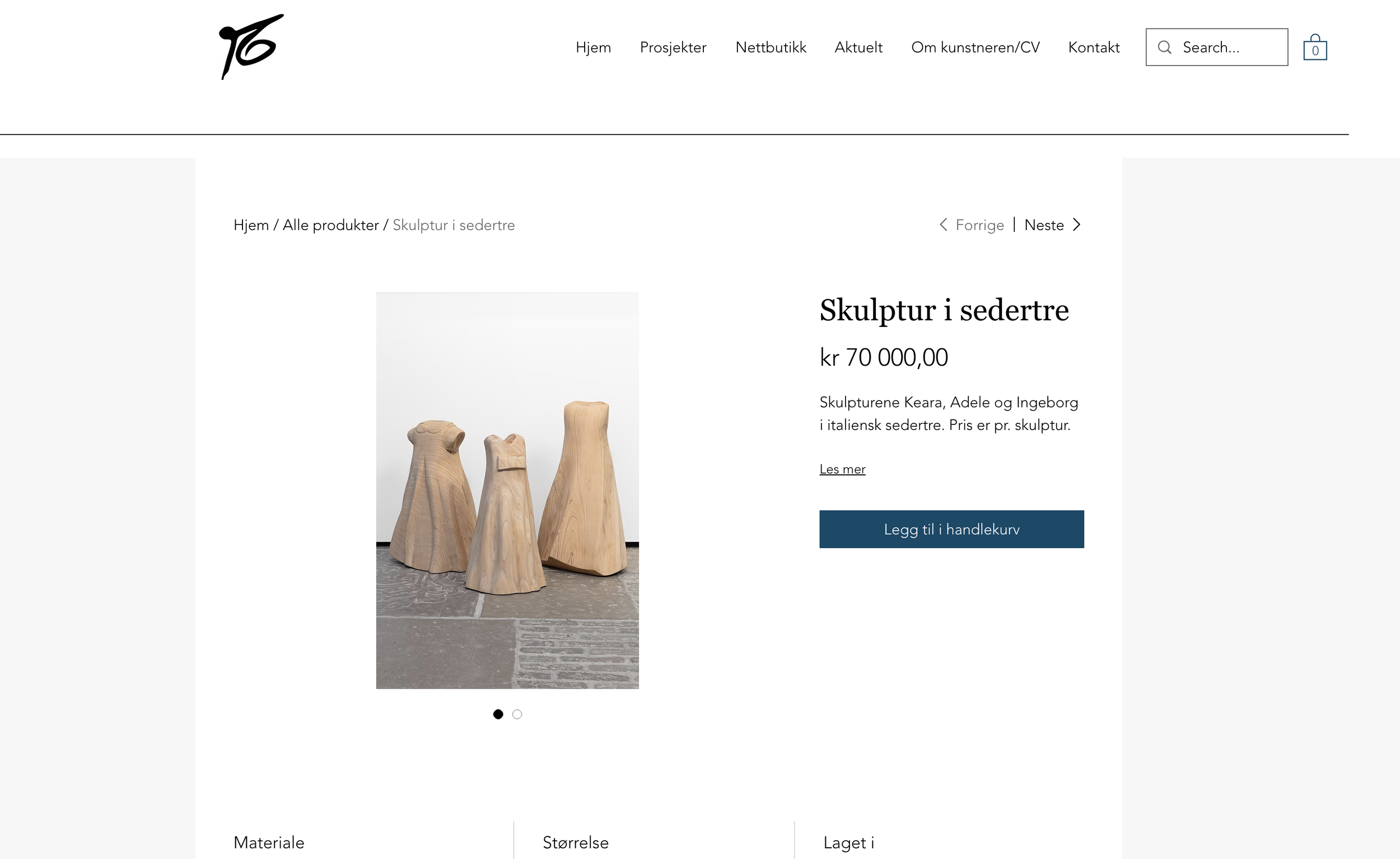Open the shopping cart bag icon
This screenshot has height=859, width=1400.
1315,47
